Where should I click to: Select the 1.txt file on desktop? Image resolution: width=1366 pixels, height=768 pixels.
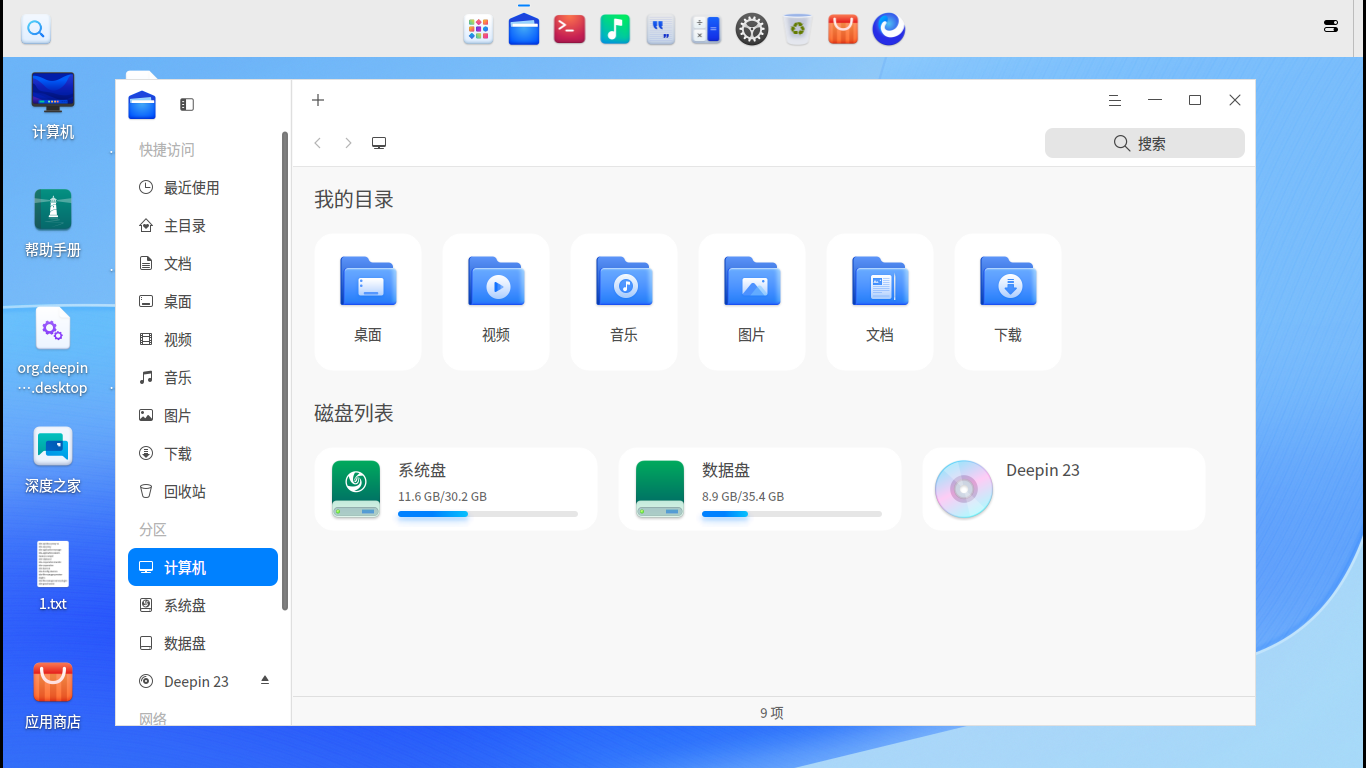(x=53, y=575)
